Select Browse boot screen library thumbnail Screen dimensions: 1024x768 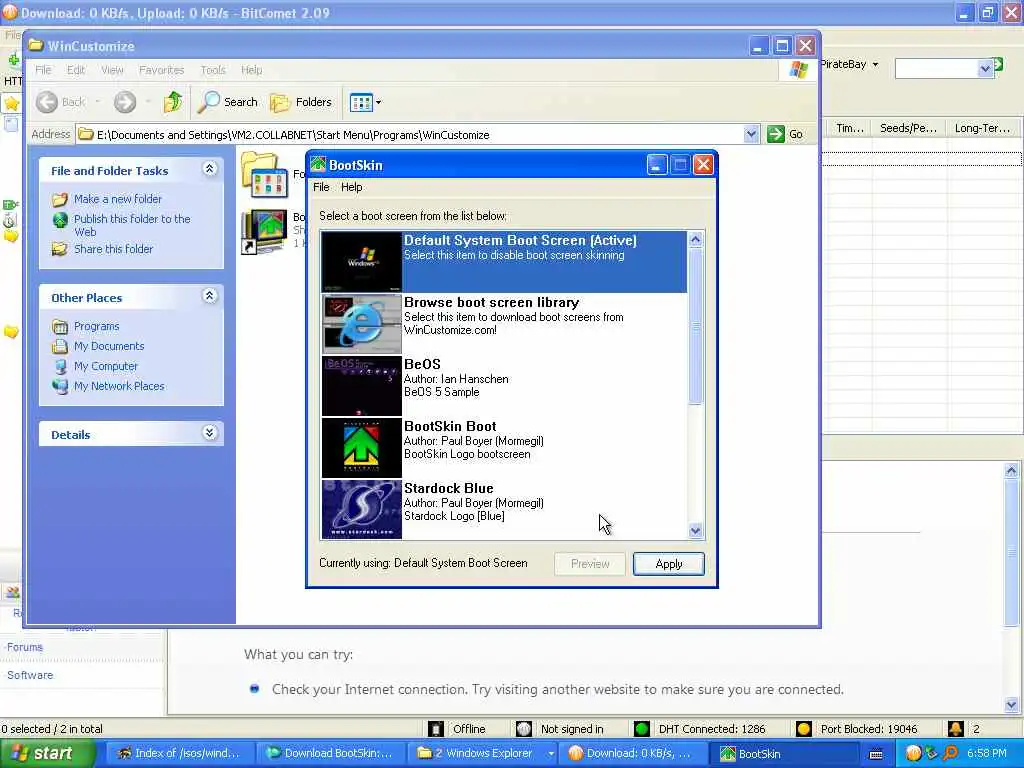coord(362,323)
